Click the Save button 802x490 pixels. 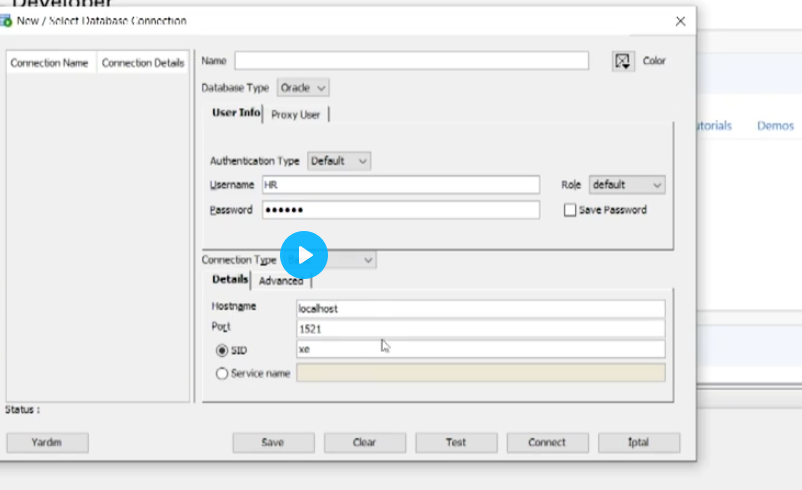coord(273,442)
